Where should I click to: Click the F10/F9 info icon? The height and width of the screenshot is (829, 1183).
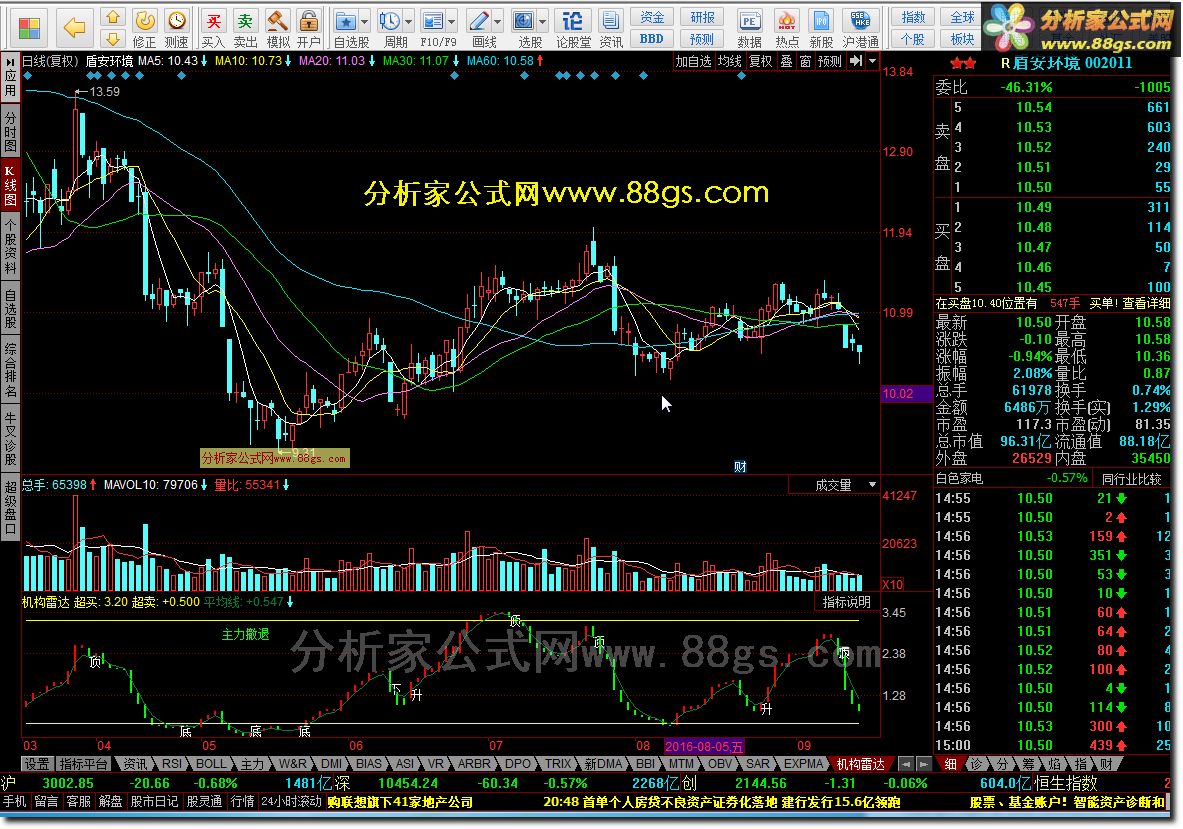pos(433,20)
